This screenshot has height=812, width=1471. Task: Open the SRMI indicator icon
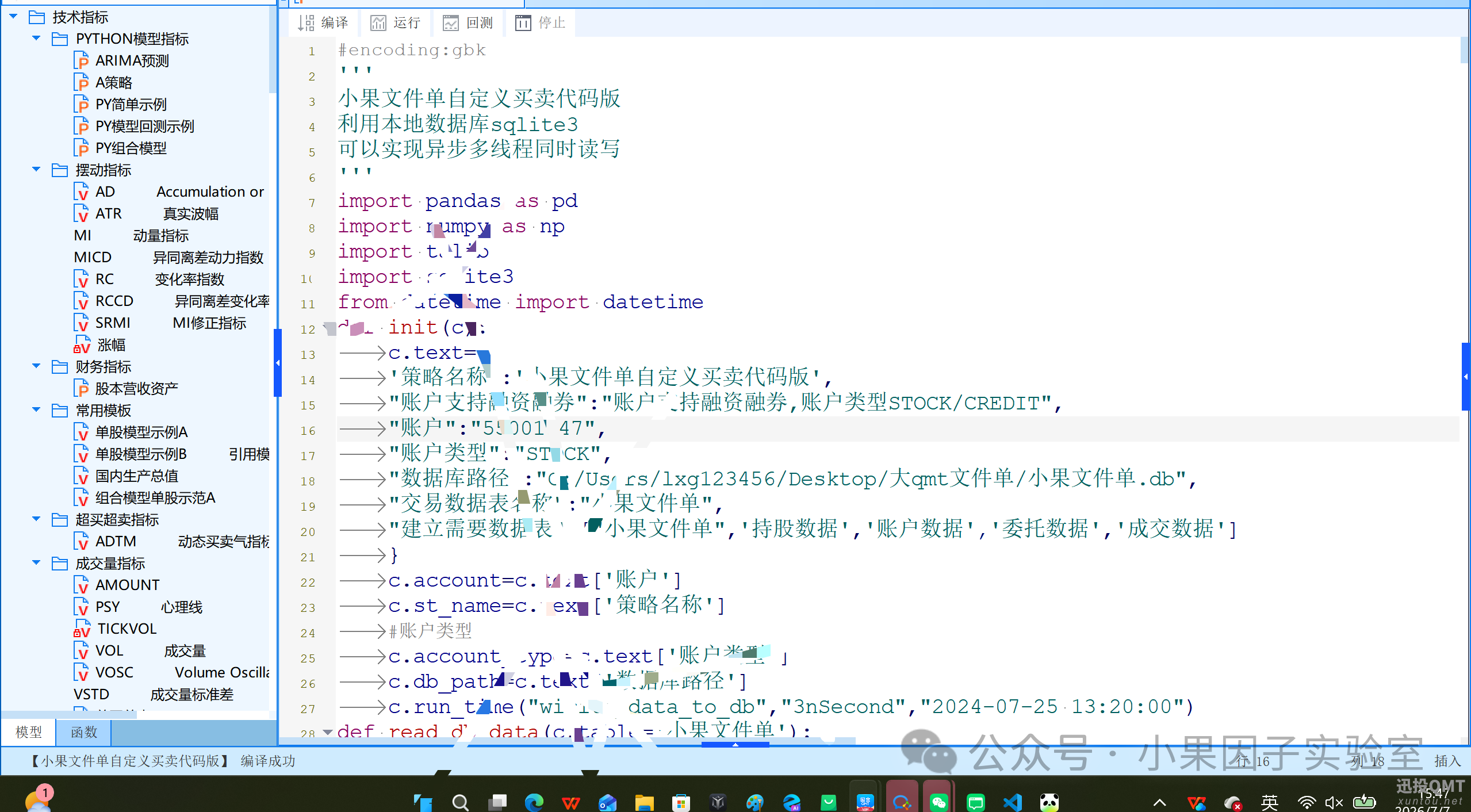82,323
